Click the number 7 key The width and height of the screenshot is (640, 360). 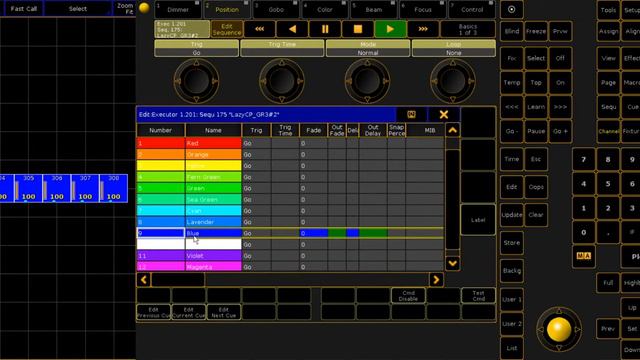tap(583, 160)
